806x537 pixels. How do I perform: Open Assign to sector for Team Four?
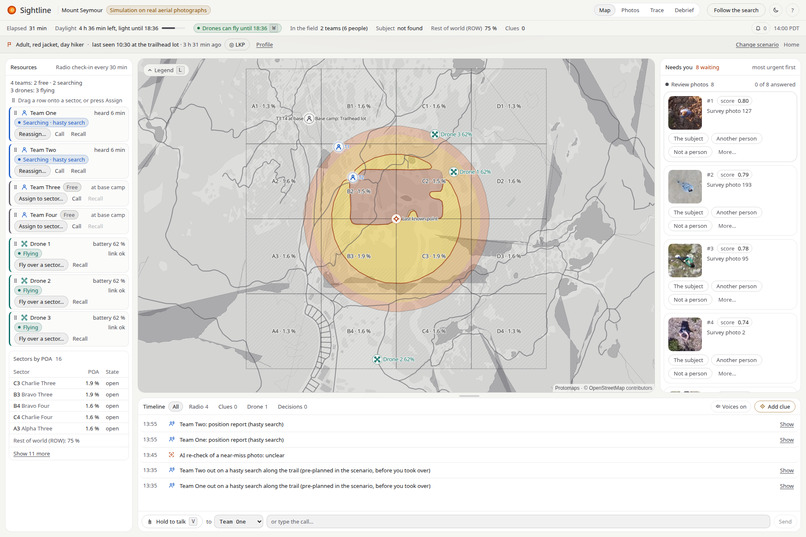[x=41, y=227]
